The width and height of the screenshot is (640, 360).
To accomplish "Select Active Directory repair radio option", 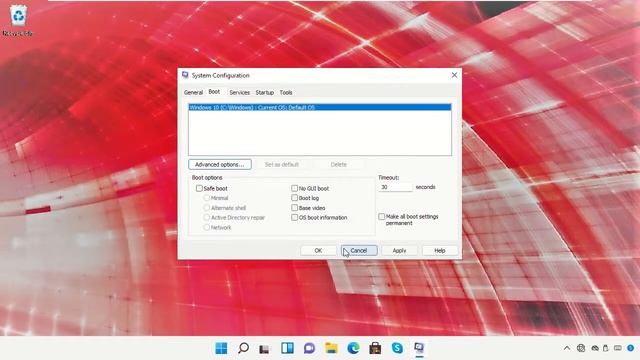I will (x=207, y=218).
